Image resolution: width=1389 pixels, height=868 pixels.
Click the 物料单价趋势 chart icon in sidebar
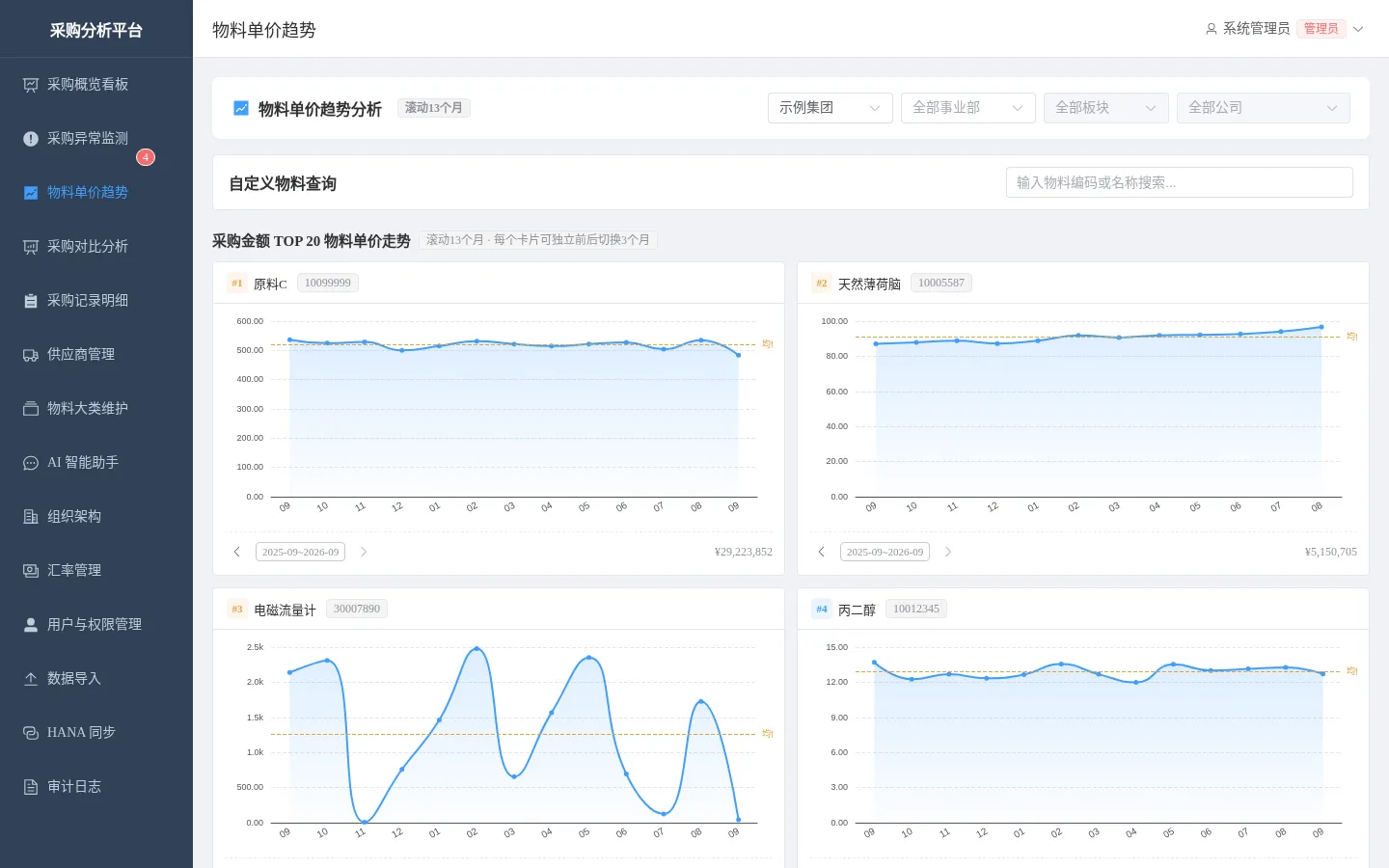[31, 193]
